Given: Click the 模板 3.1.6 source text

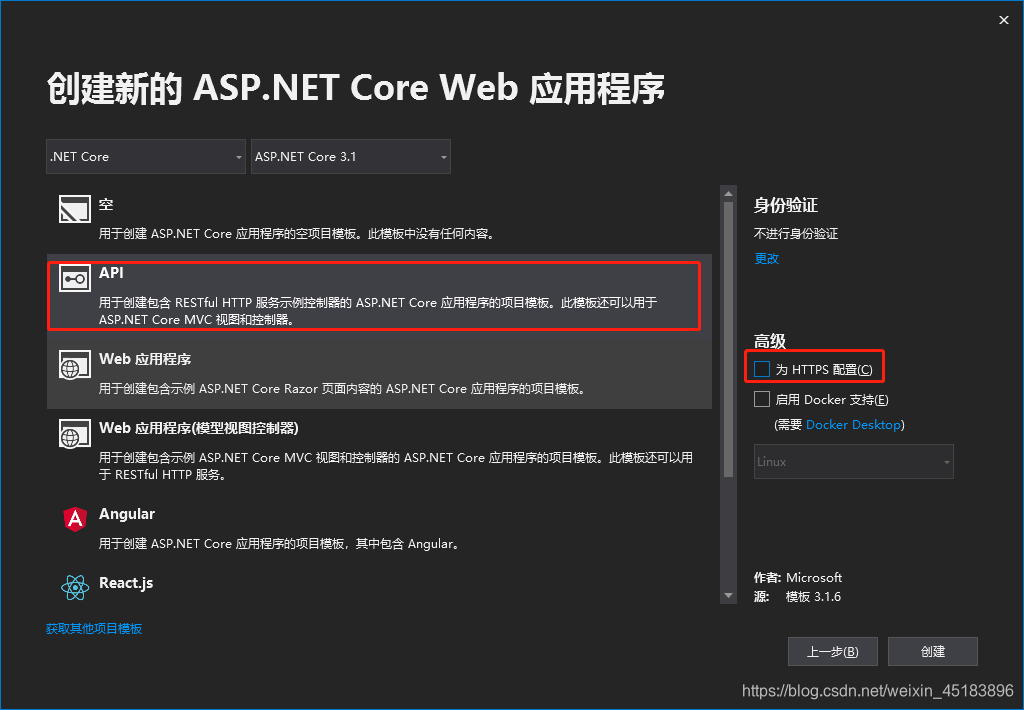Looking at the screenshot, I should [813, 597].
